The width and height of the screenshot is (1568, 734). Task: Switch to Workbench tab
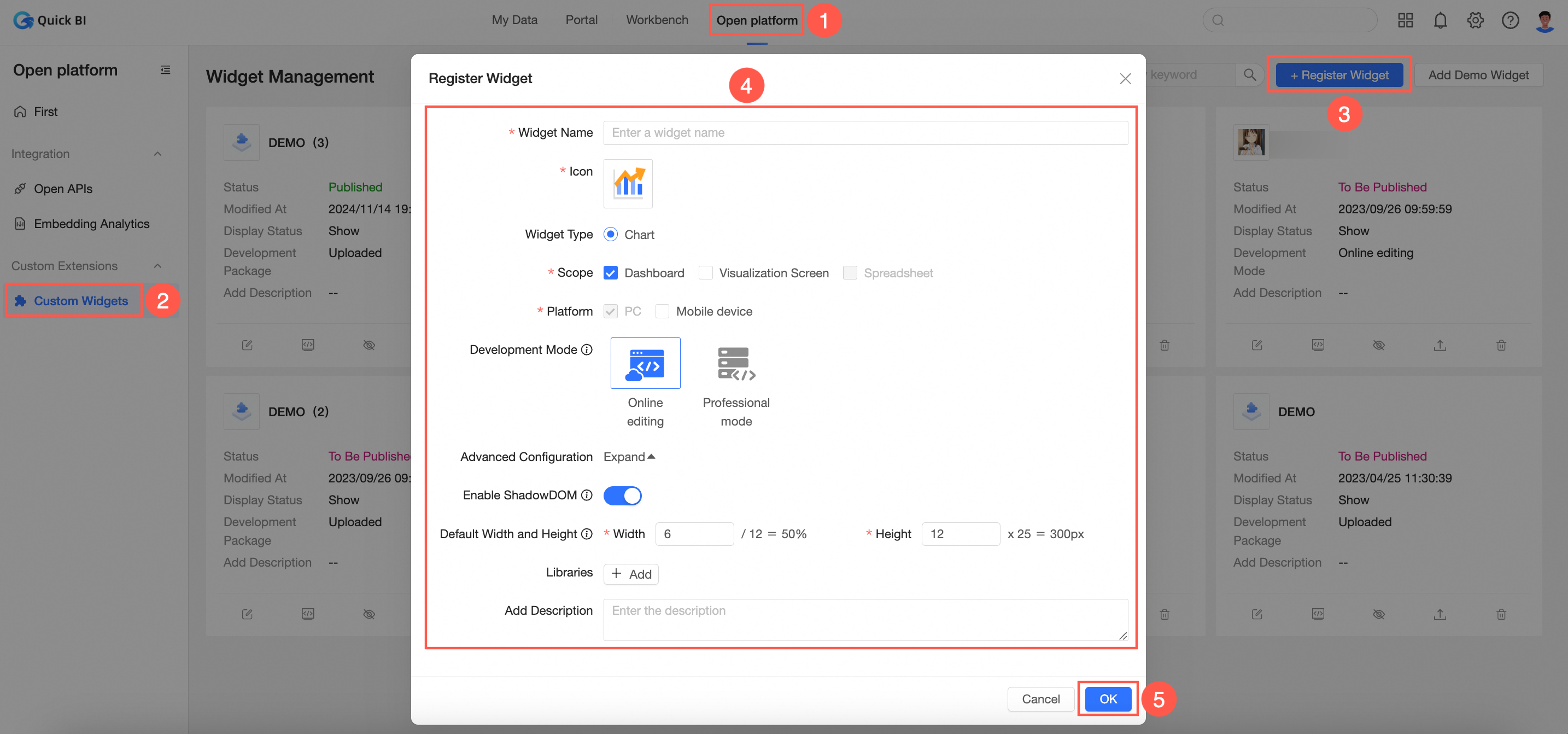pos(657,20)
